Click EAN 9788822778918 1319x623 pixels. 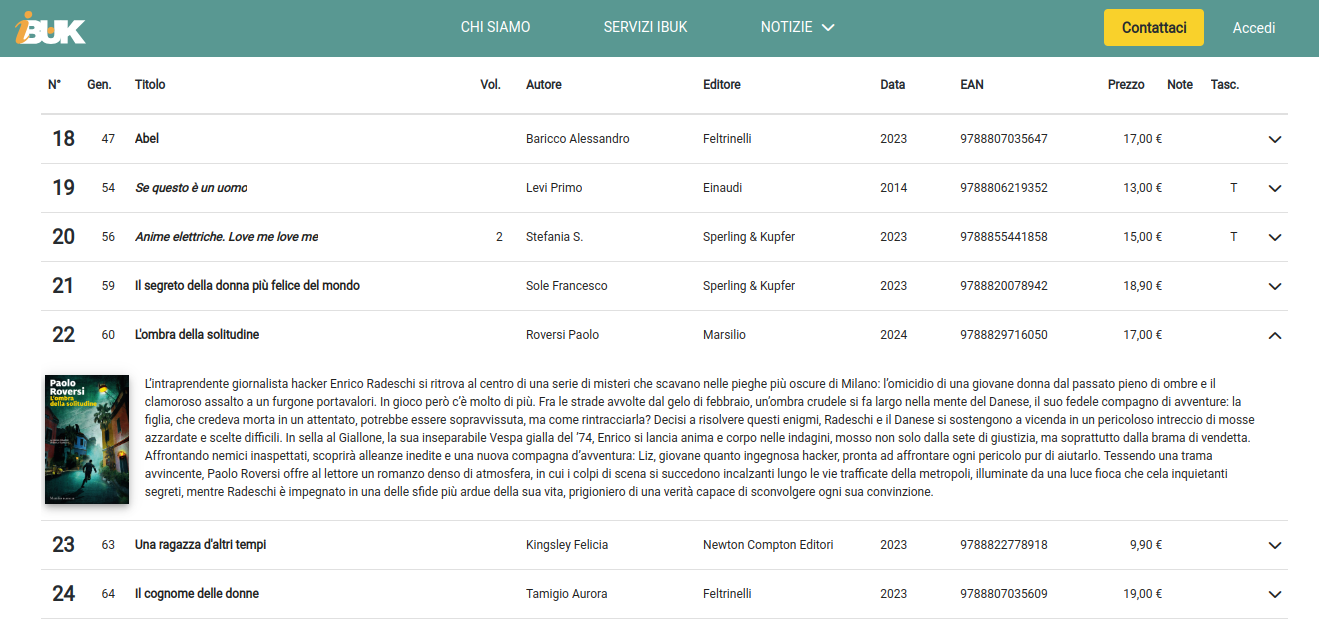pyautogui.click(x=1004, y=545)
